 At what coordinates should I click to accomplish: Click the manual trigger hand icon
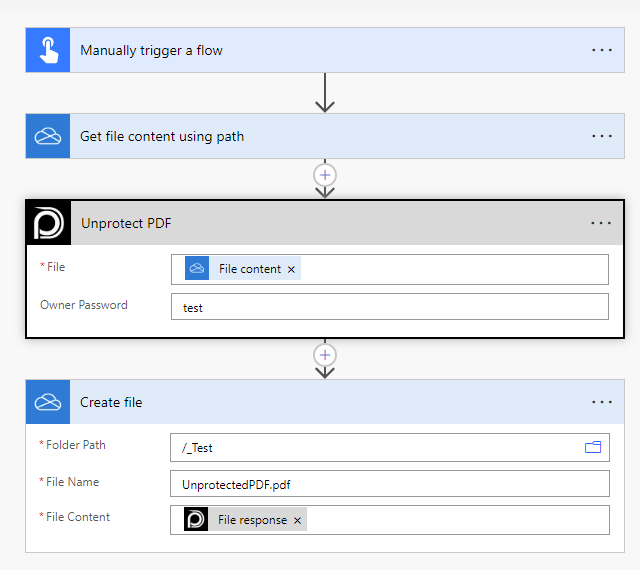point(48,50)
